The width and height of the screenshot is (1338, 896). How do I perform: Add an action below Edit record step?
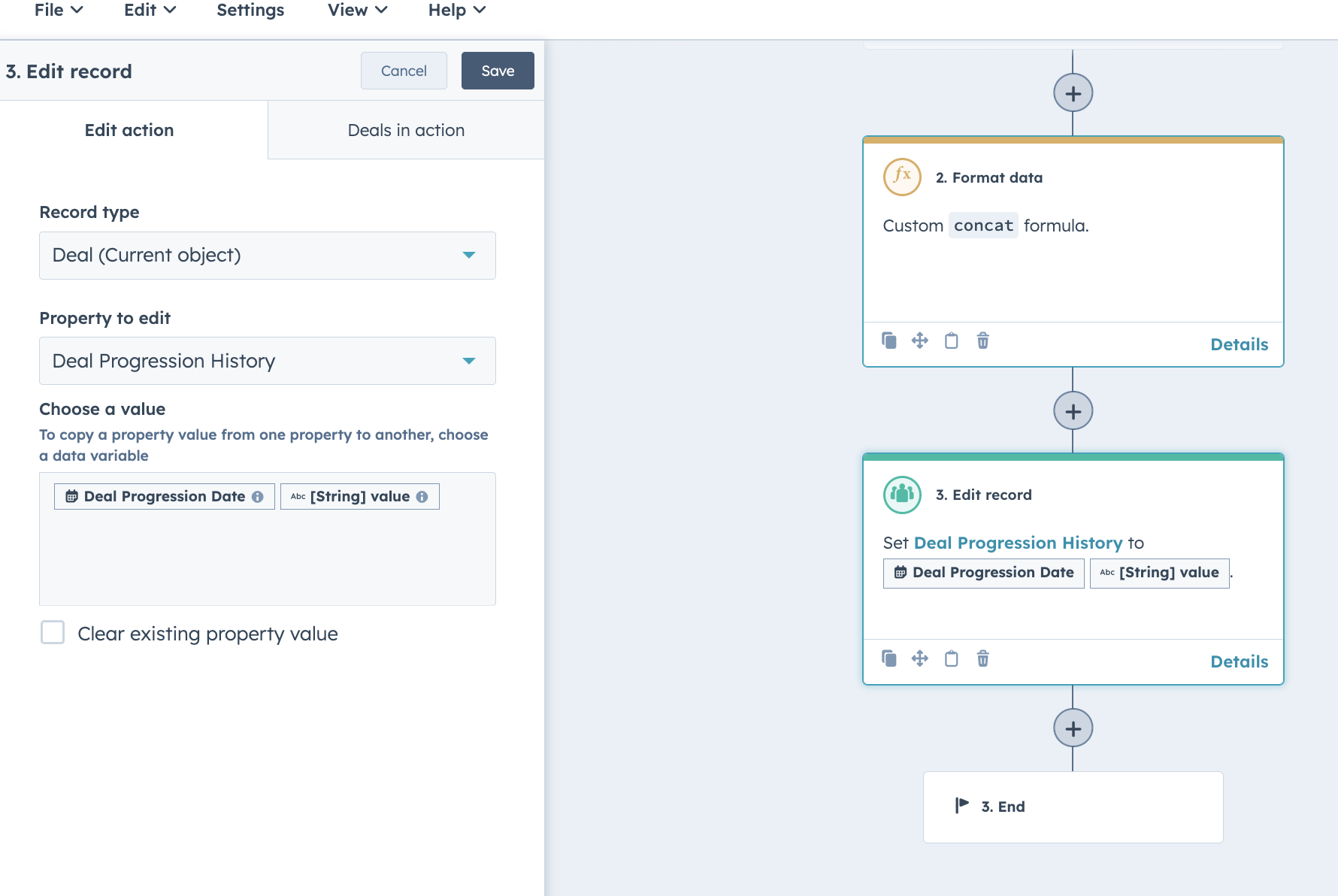pos(1073,728)
